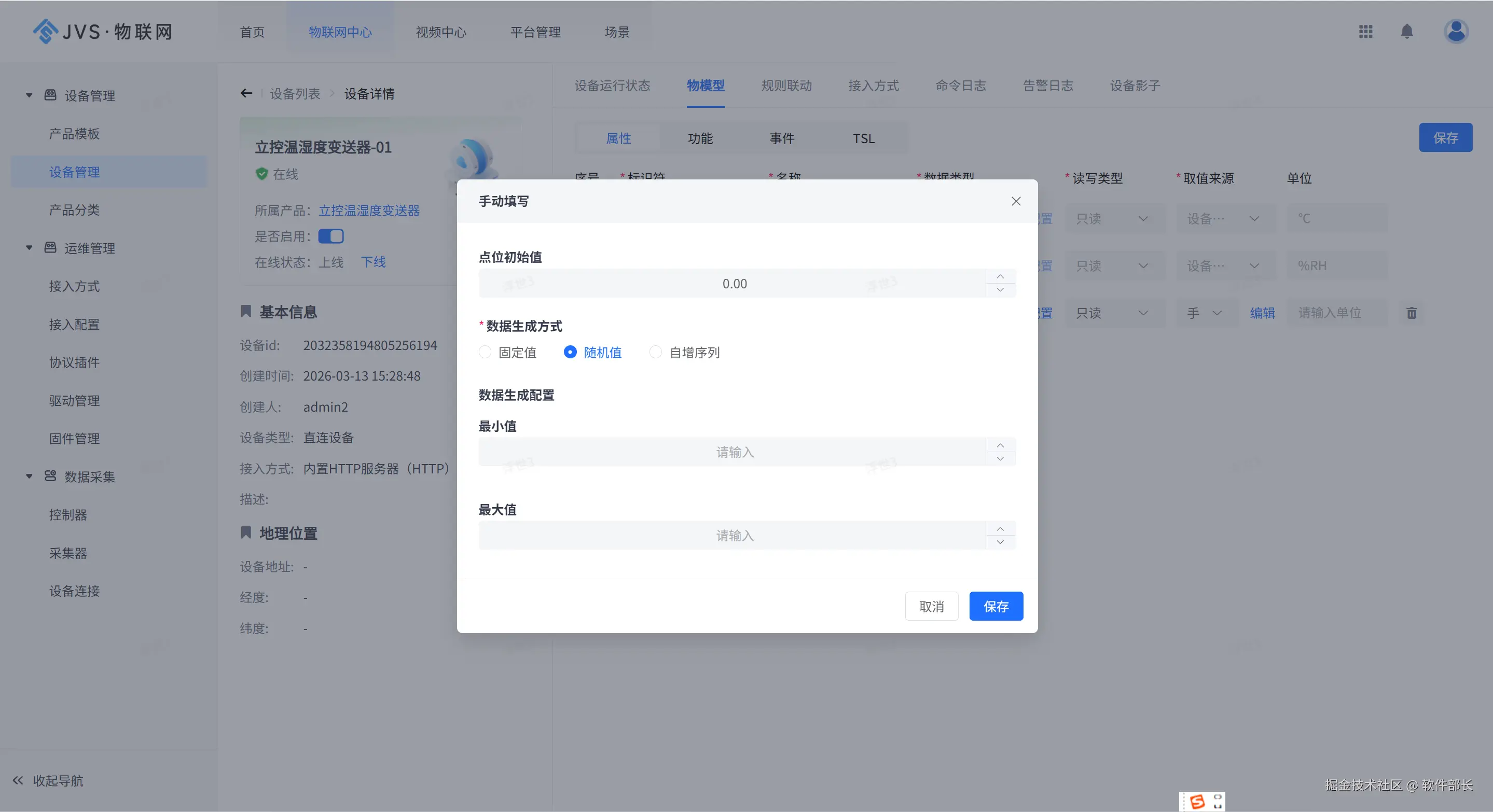Image resolution: width=1493 pixels, height=812 pixels.
Task: Click the JVS 物联网 logo
Action: tap(103, 31)
